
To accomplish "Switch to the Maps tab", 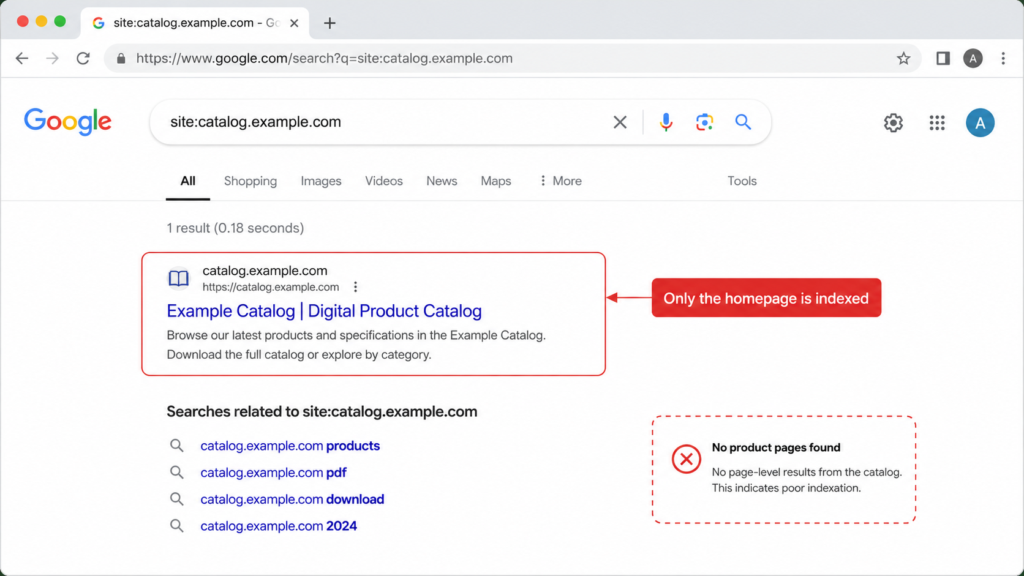I will tap(496, 181).
